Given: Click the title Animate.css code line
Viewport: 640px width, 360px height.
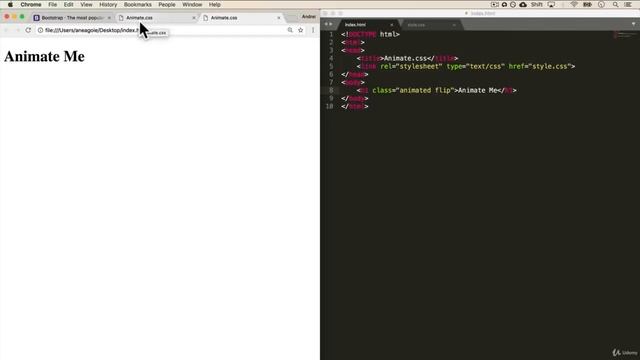Looking at the screenshot, I should tap(407, 58).
